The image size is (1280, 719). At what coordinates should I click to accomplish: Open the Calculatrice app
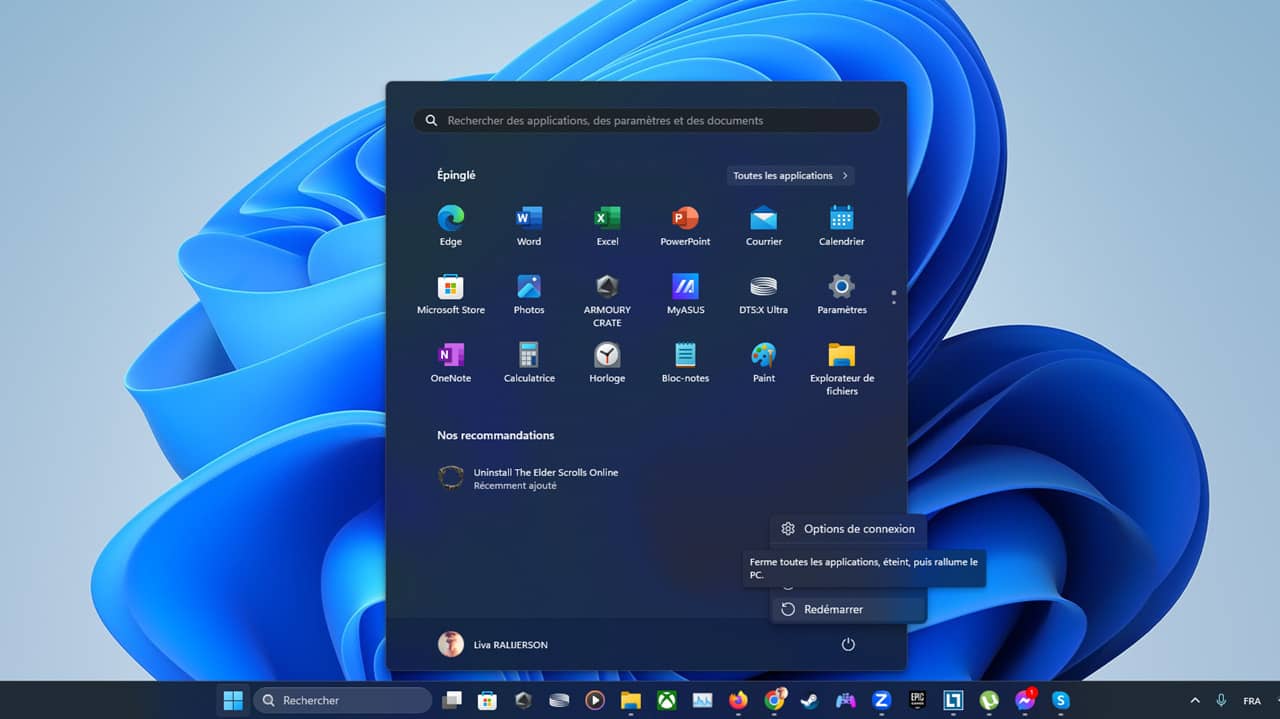click(x=529, y=362)
